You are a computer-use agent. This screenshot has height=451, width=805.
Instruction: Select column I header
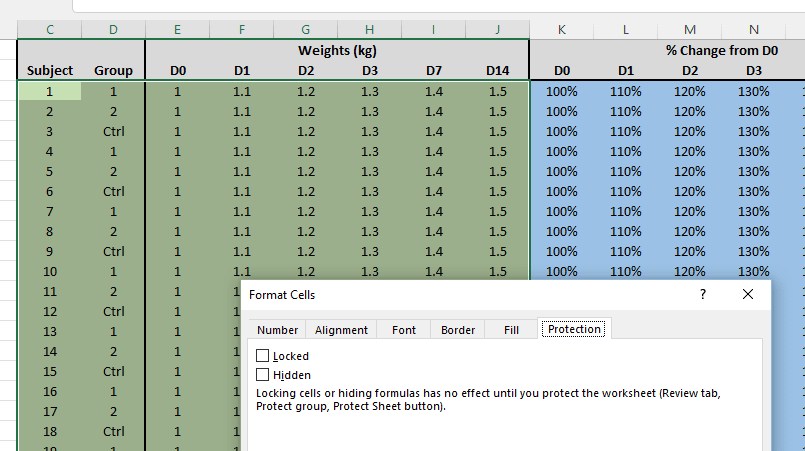click(x=434, y=30)
